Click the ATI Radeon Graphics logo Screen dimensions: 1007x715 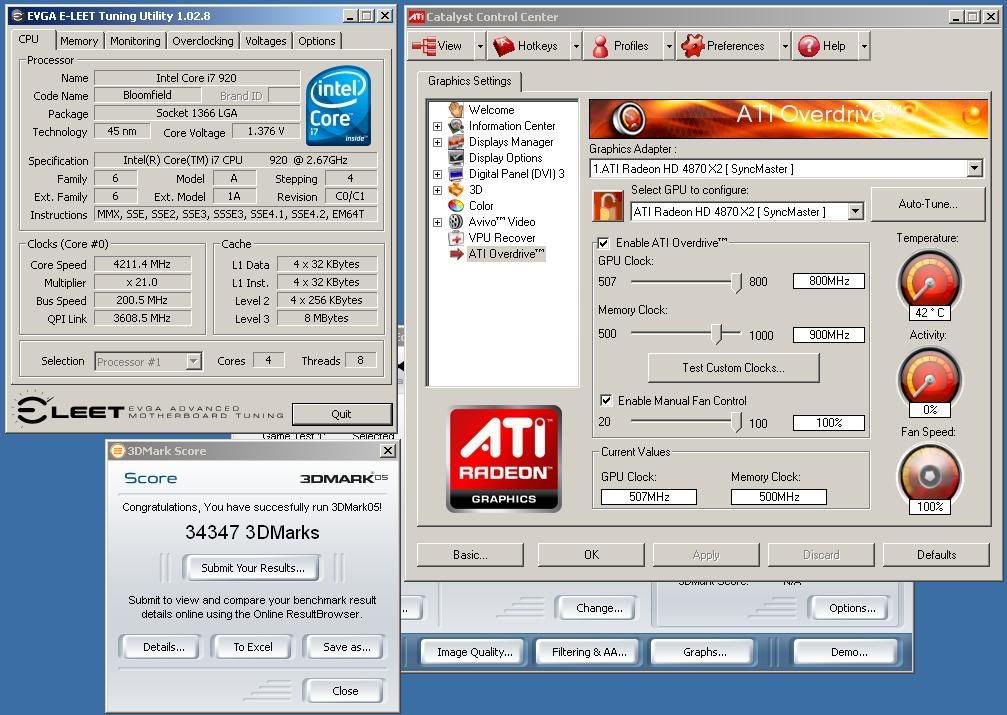[504, 458]
